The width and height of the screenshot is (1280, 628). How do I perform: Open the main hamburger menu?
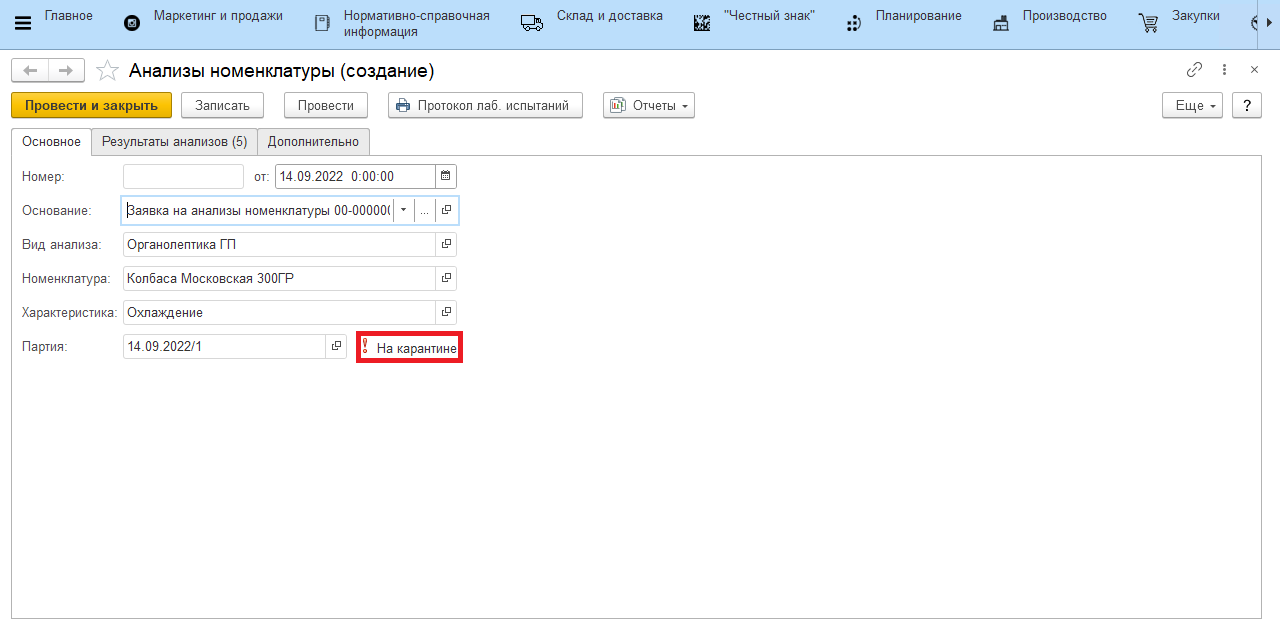click(23, 23)
